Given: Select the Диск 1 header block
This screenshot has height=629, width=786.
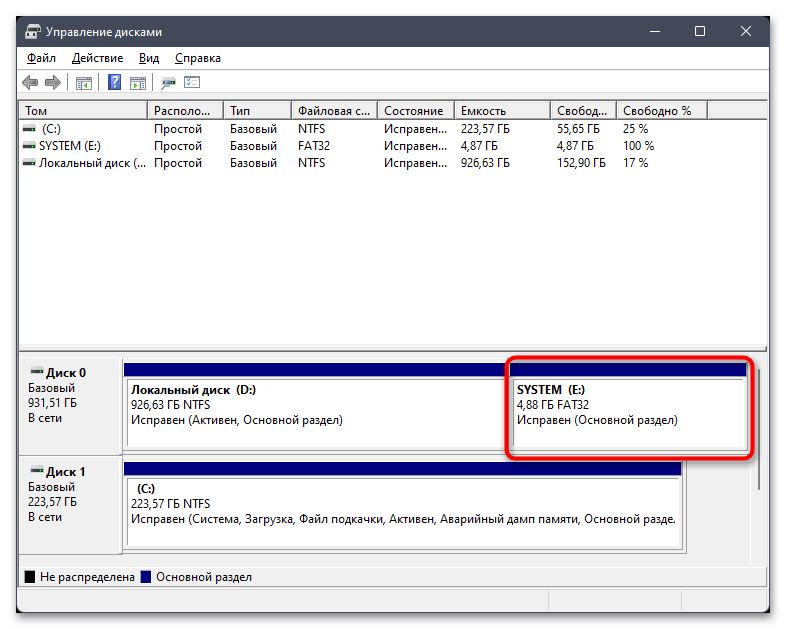Looking at the screenshot, I should (70, 505).
